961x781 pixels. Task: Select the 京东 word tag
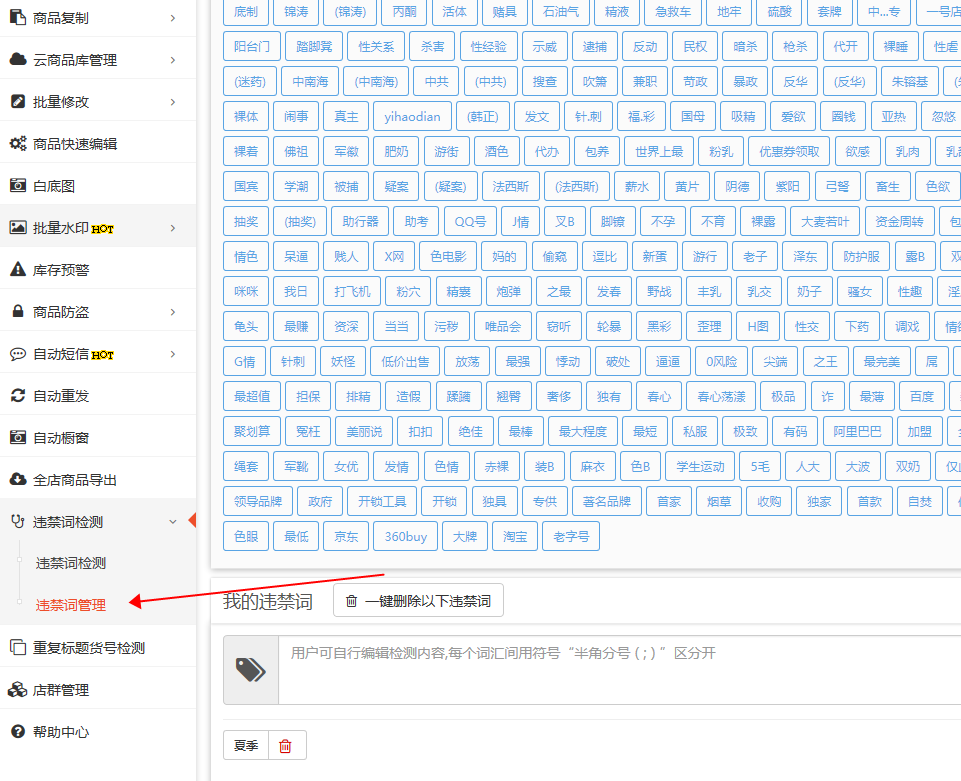point(346,536)
